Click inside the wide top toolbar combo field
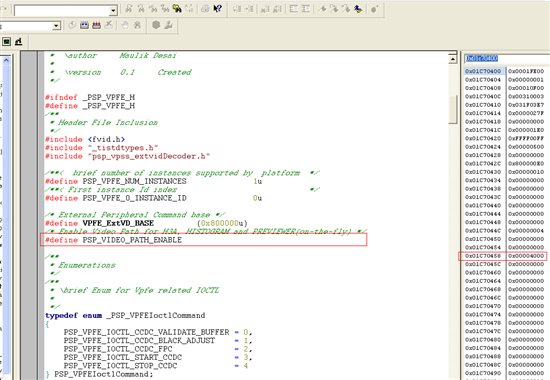This screenshot has height=380, width=550. [62, 11]
